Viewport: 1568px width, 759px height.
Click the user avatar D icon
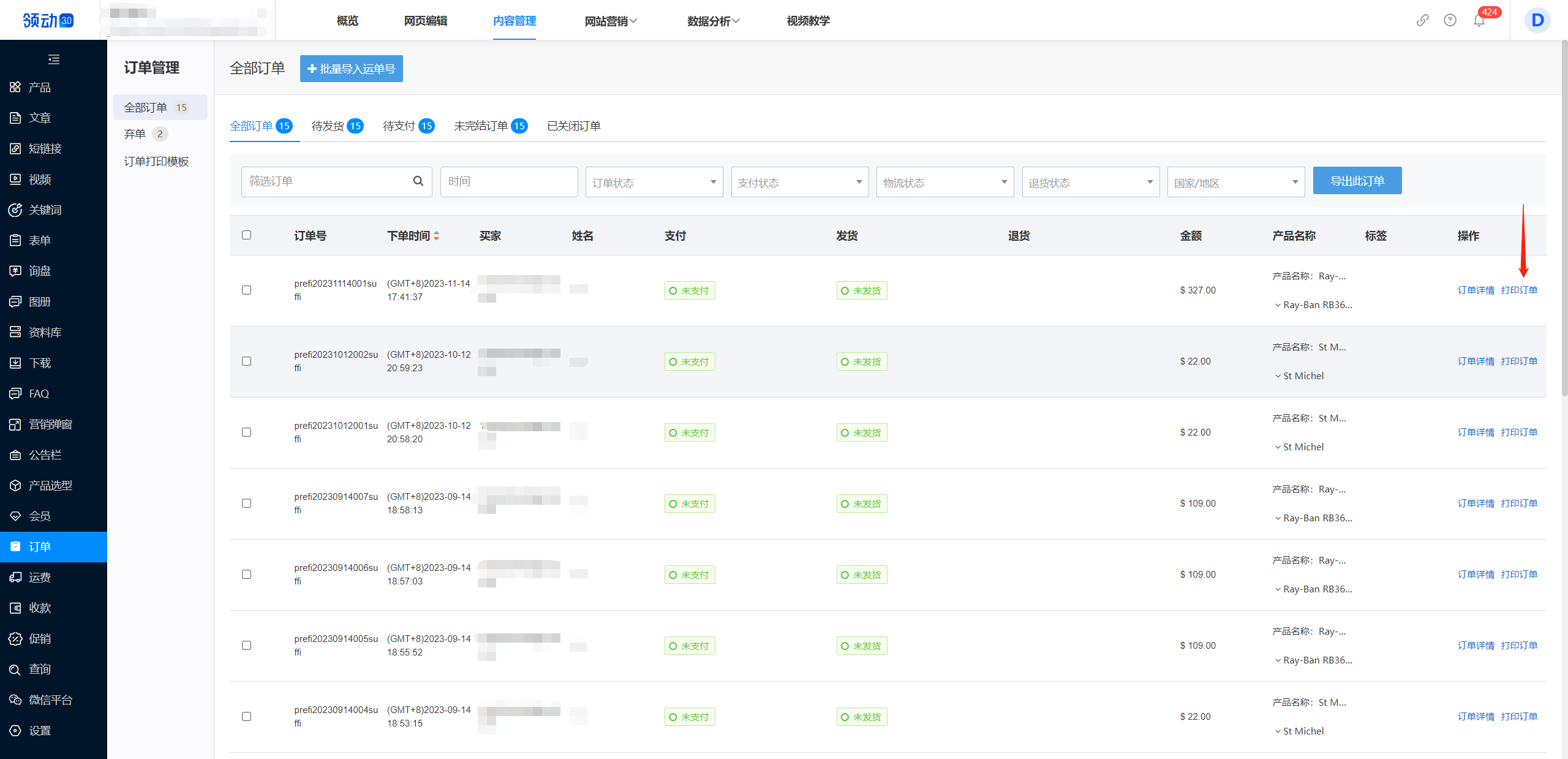coord(1537,21)
